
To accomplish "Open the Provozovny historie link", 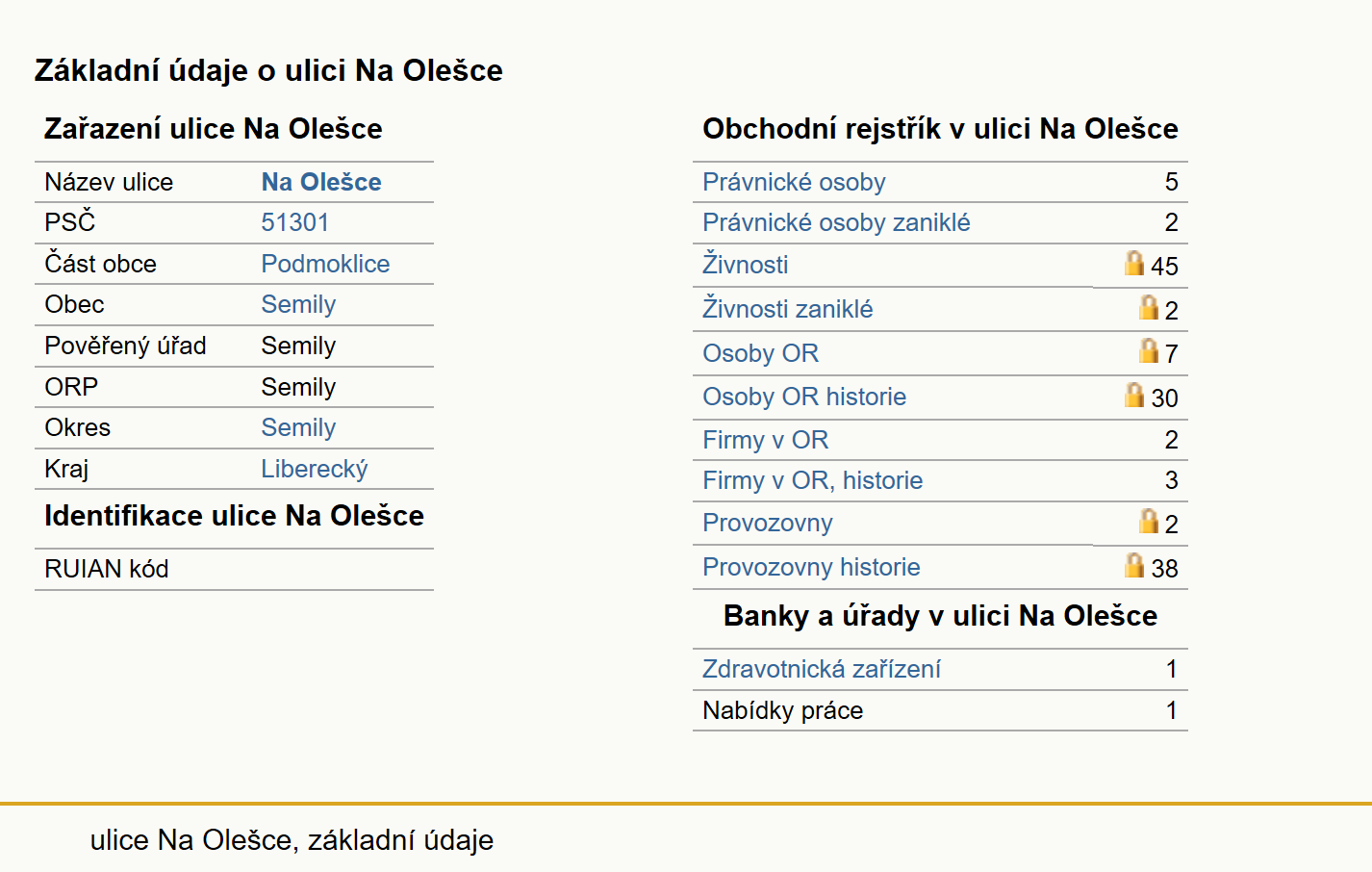I will pyautogui.click(x=811, y=567).
